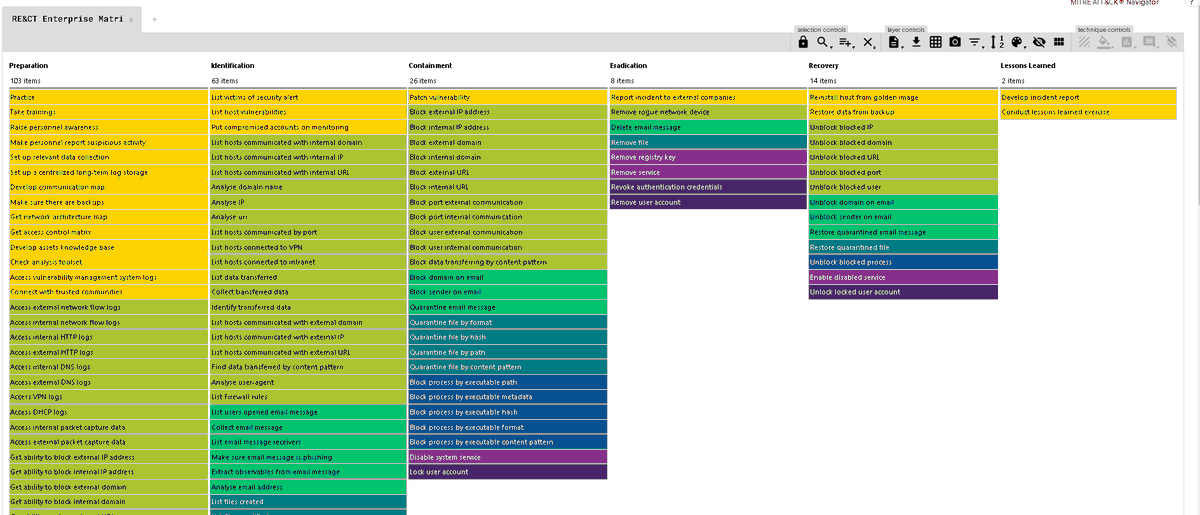Select the Preparation tactic header

[x=29, y=66]
